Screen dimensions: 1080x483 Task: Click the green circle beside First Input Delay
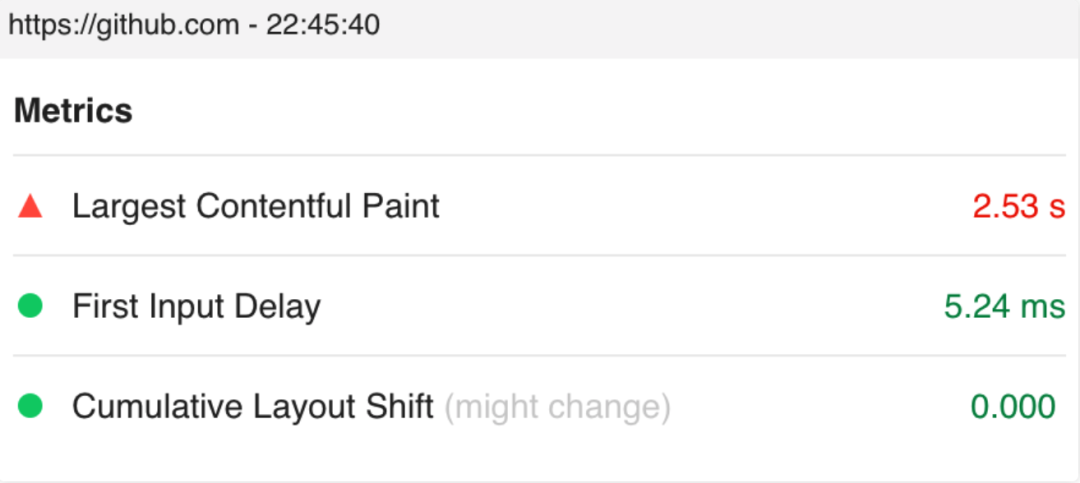click(x=30, y=307)
